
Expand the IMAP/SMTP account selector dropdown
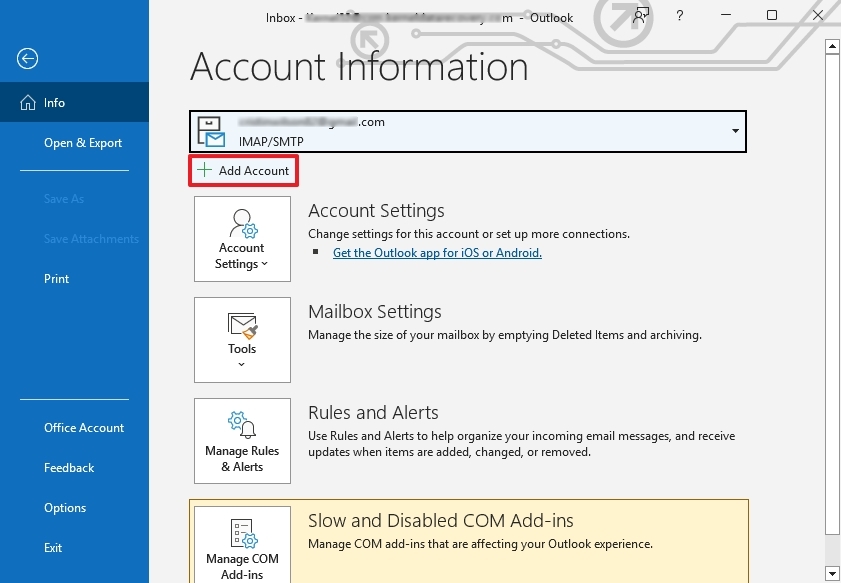(735, 131)
